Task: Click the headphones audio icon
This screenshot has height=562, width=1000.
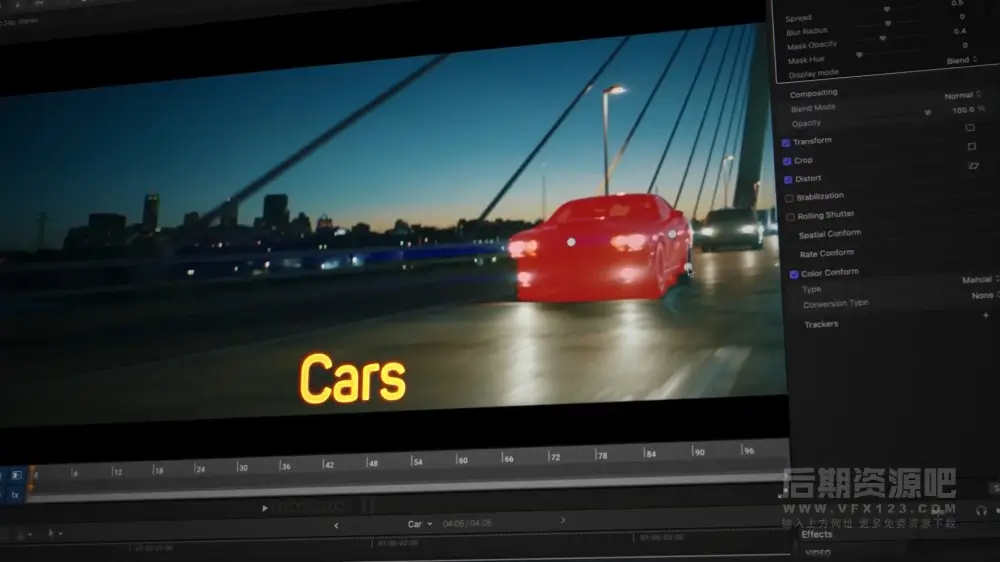Action: click(x=981, y=510)
